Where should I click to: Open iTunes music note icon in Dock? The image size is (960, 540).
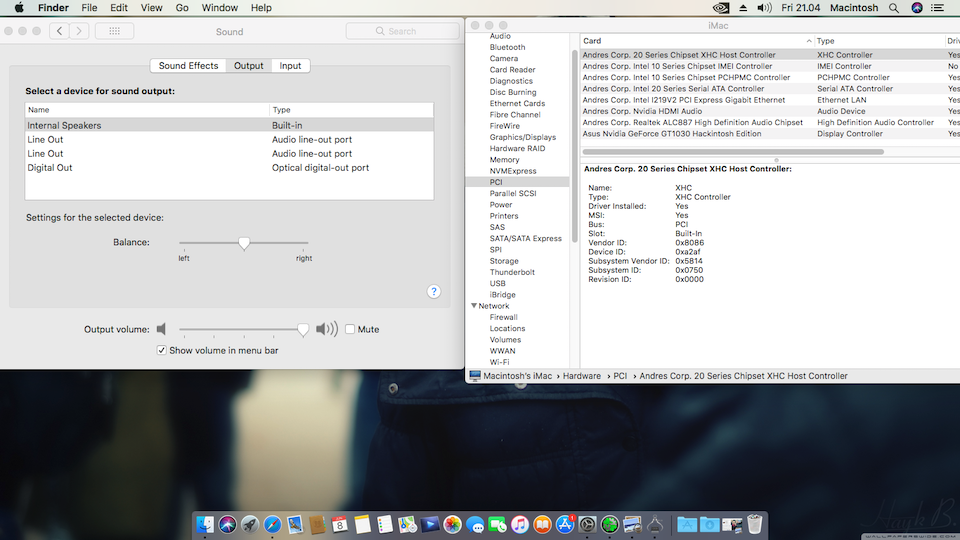pyautogui.click(x=520, y=525)
